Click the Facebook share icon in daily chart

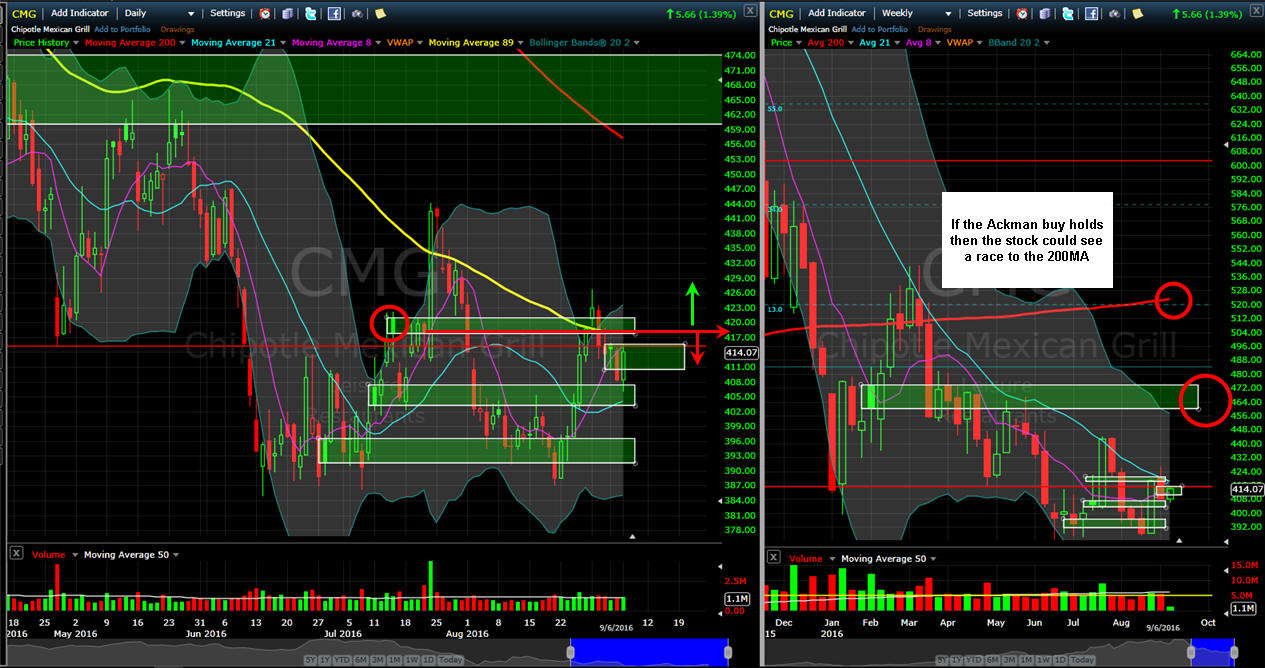pos(334,14)
